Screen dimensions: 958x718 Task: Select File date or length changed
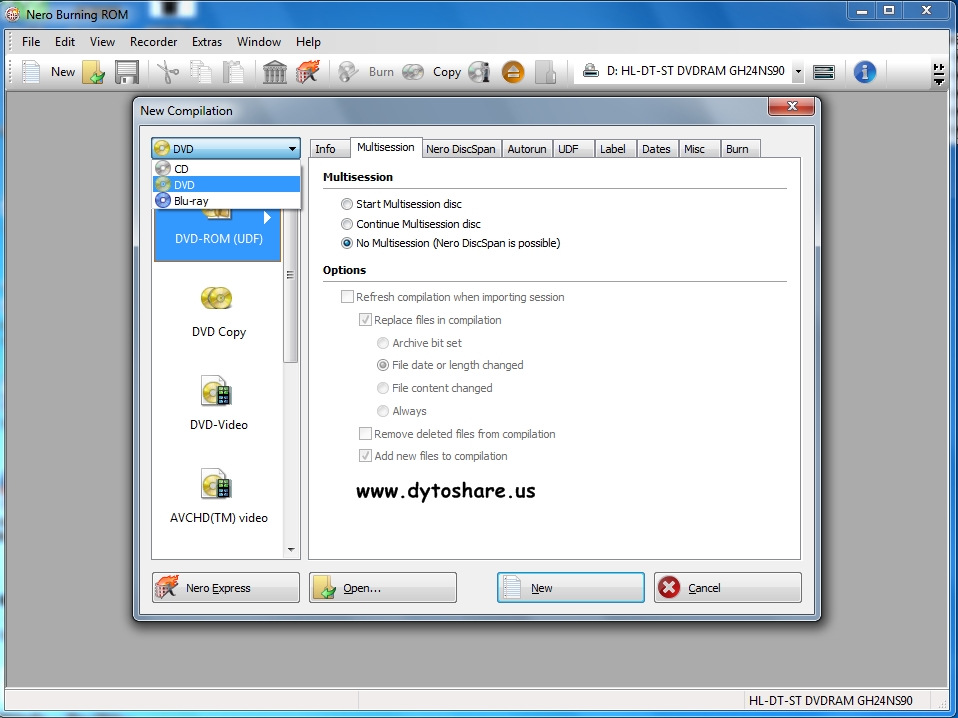[450, 365]
